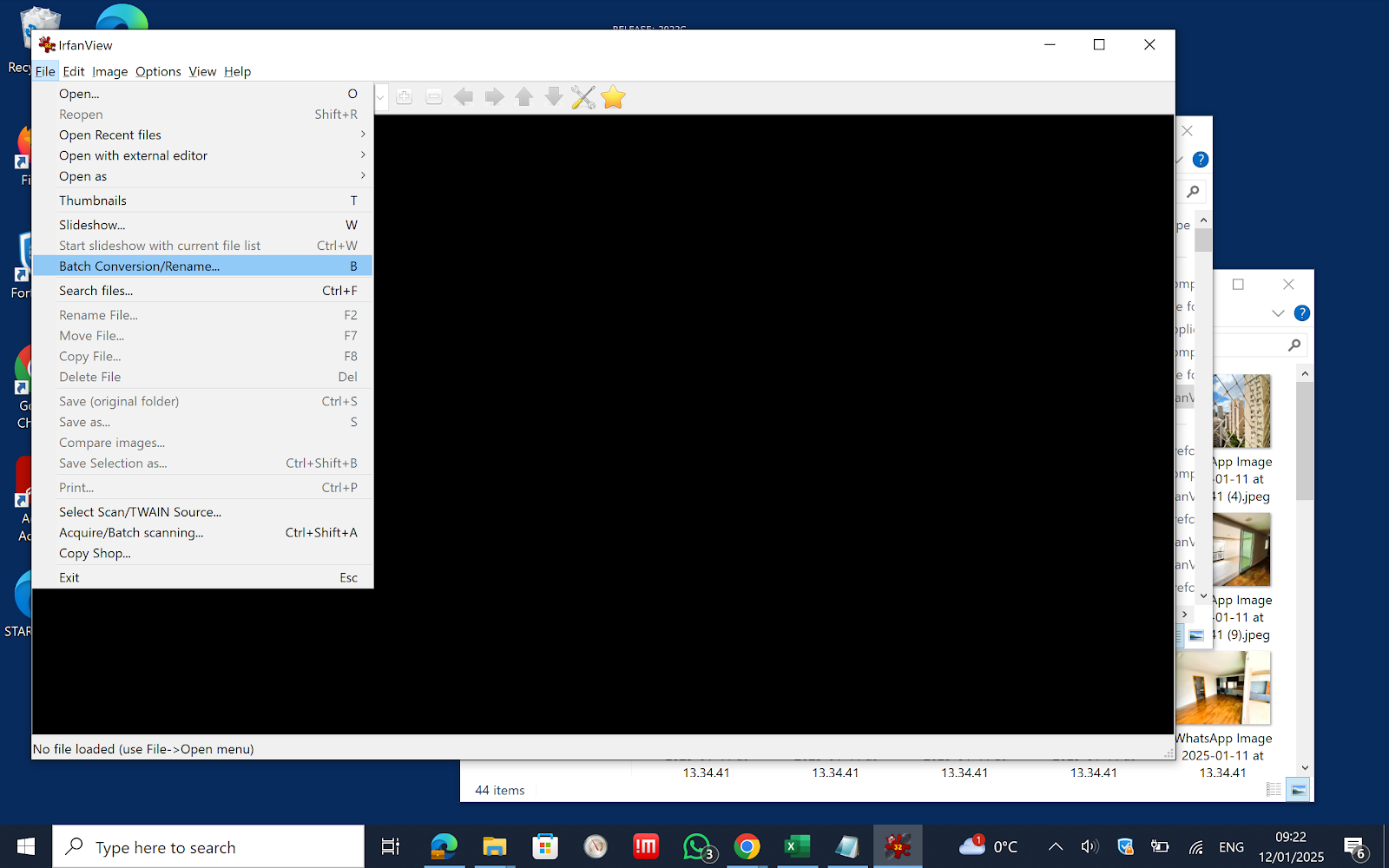Open IrfanView settings tools icon
Screen dimensions: 1389x868
pyautogui.click(x=583, y=97)
